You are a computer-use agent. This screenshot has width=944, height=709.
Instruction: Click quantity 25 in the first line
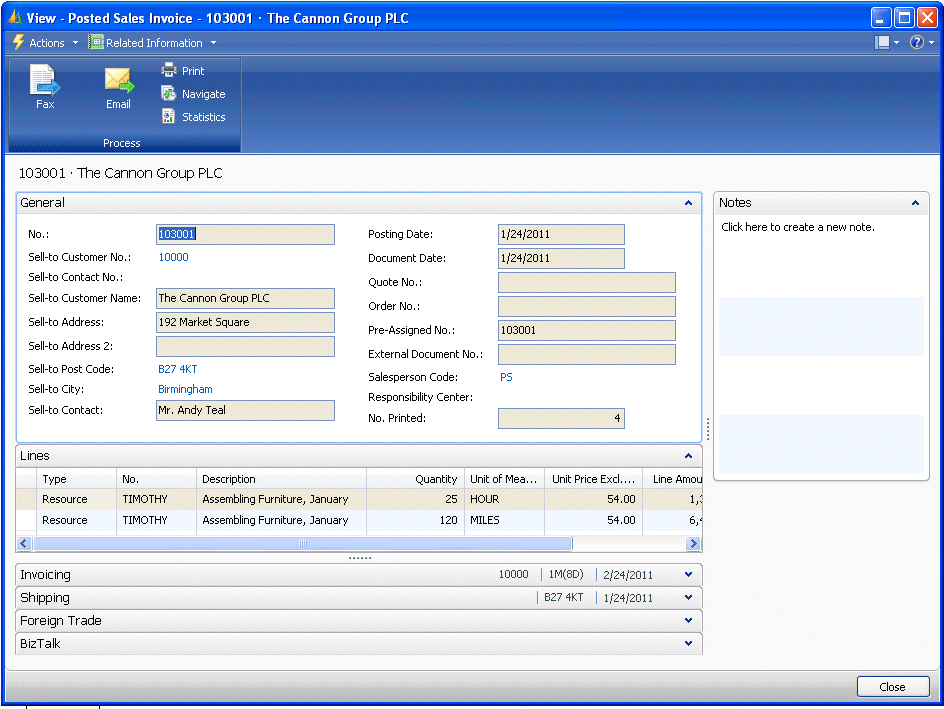tap(415, 499)
